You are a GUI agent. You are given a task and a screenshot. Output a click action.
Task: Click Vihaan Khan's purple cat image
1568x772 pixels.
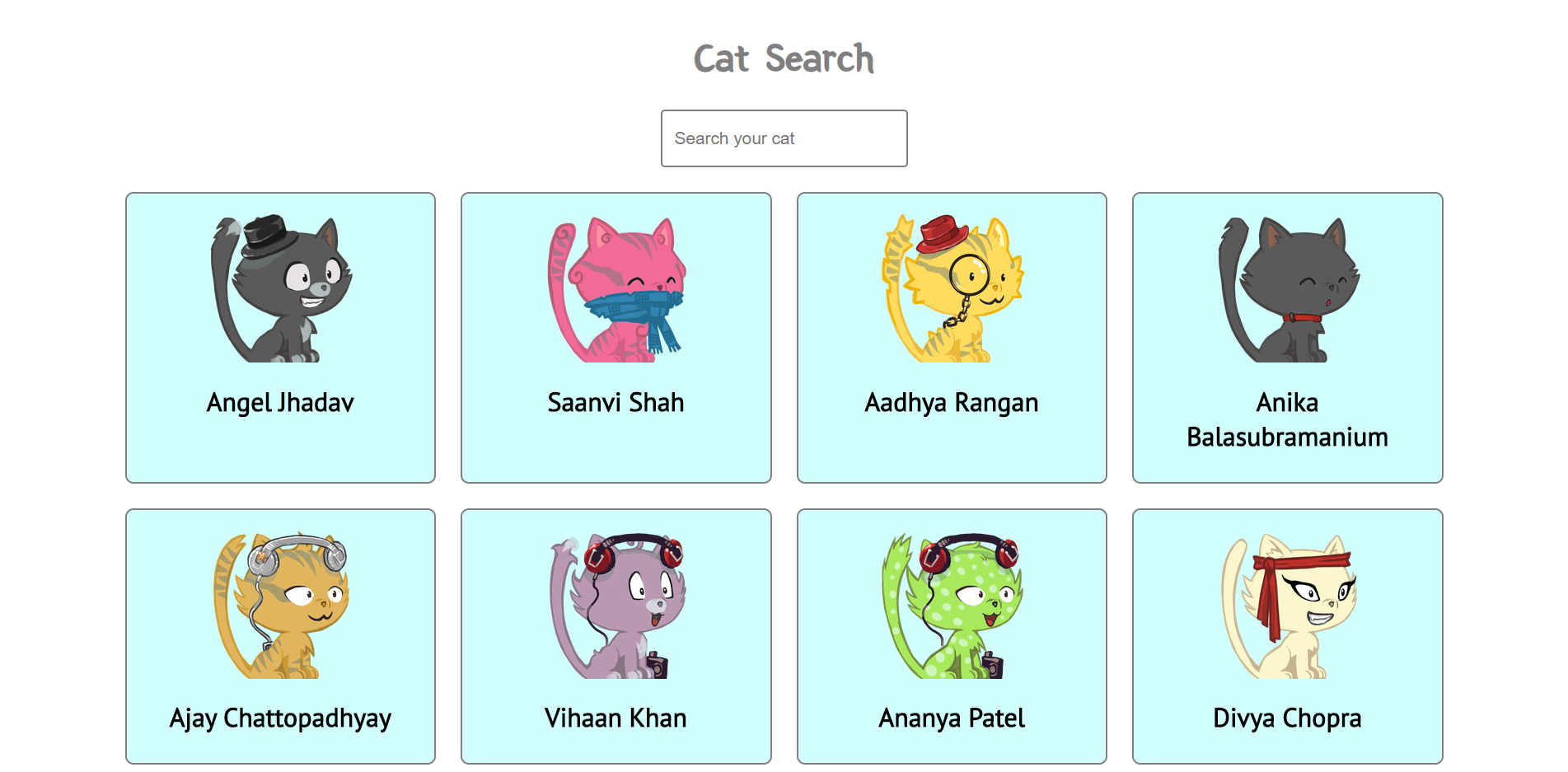click(x=618, y=606)
